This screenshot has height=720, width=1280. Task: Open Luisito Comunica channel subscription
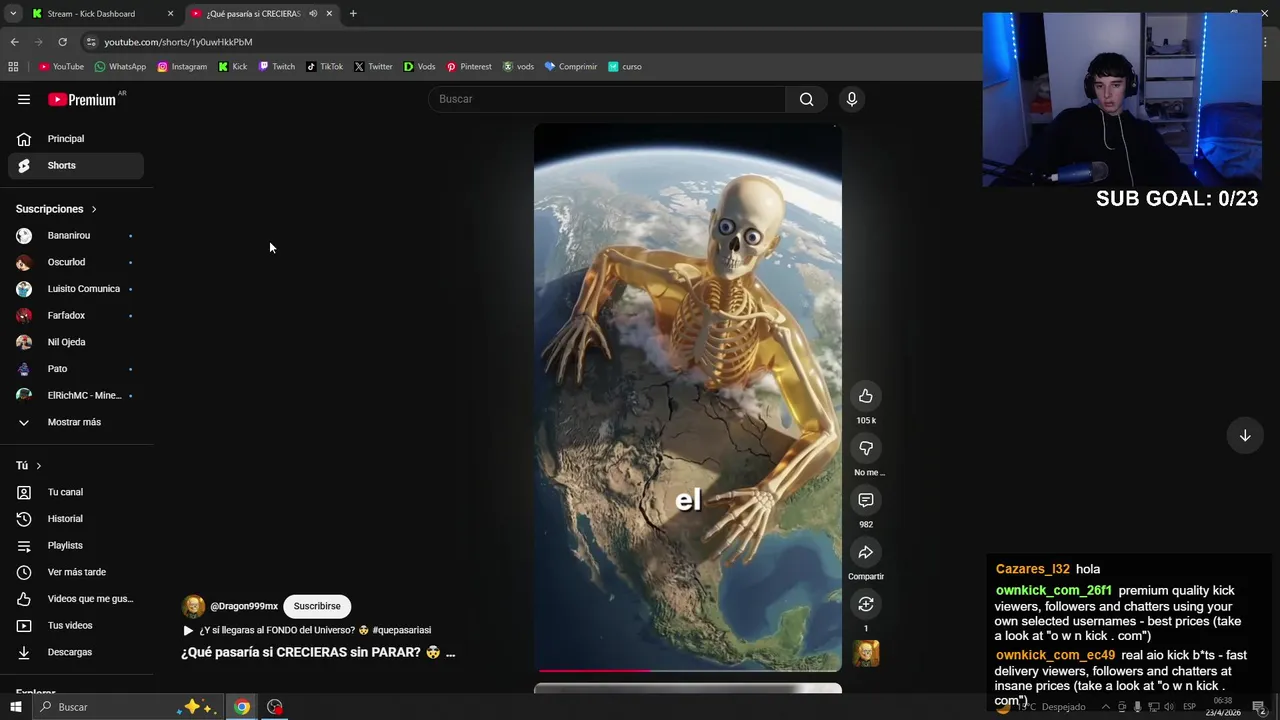pyautogui.click(x=76, y=289)
